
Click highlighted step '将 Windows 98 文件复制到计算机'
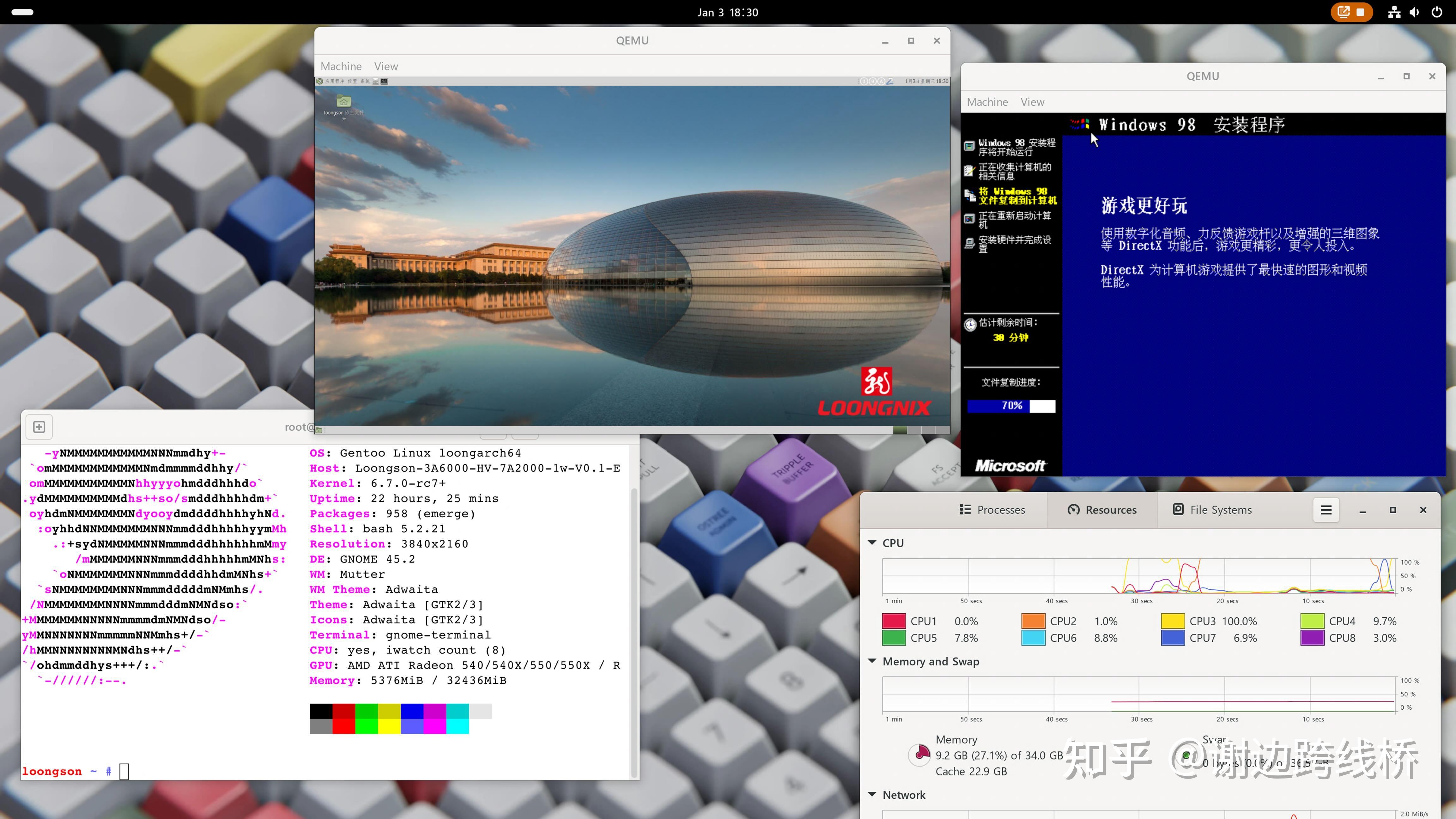tap(1017, 196)
